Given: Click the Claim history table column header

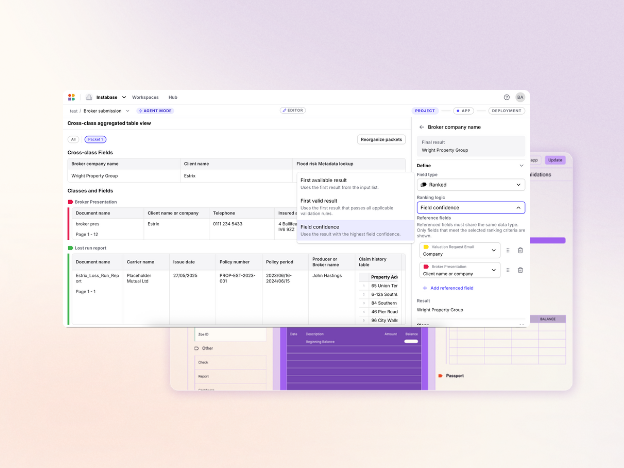Looking at the screenshot, I should (378, 262).
